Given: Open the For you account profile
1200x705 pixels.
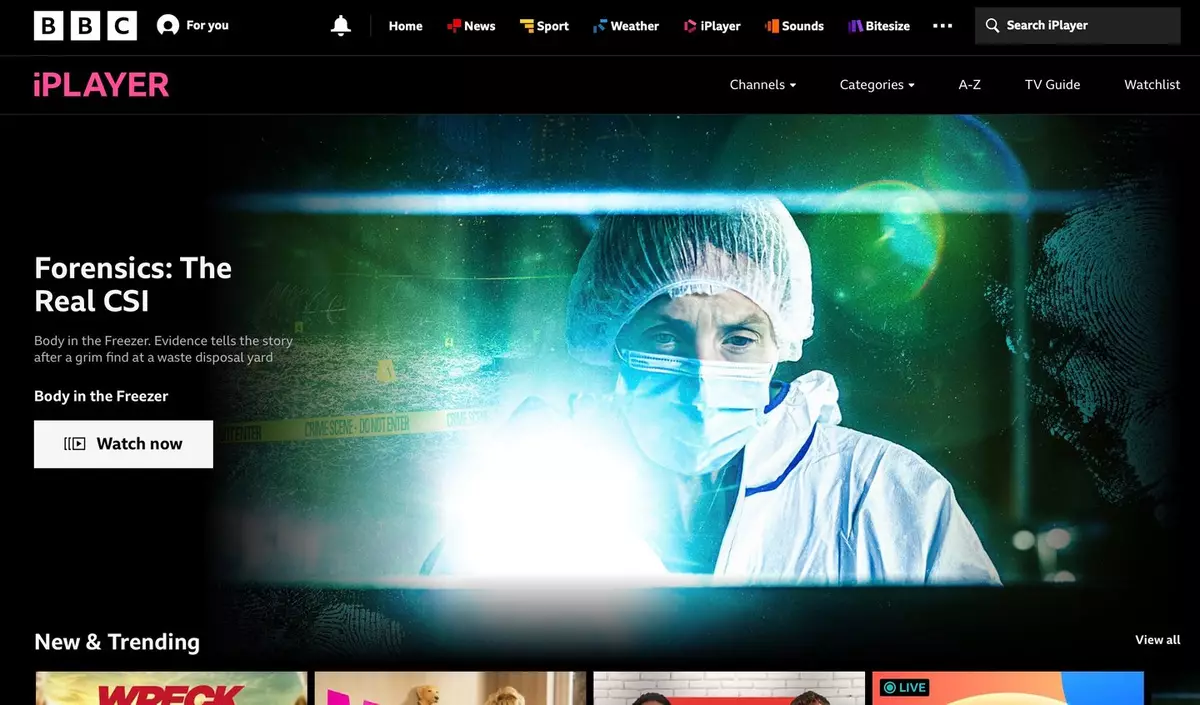Looking at the screenshot, I should [x=193, y=25].
